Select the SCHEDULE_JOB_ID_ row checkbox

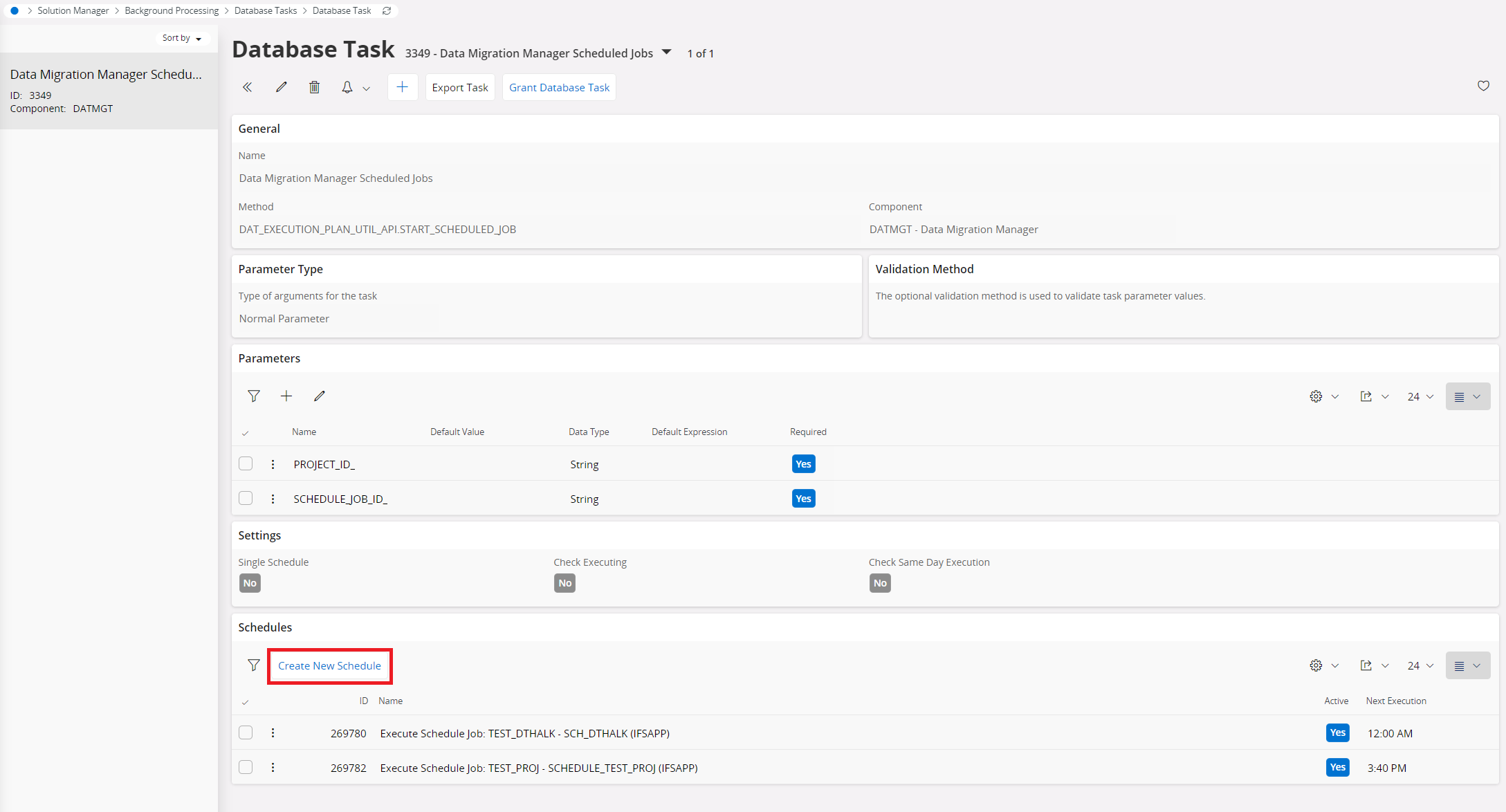(x=246, y=498)
